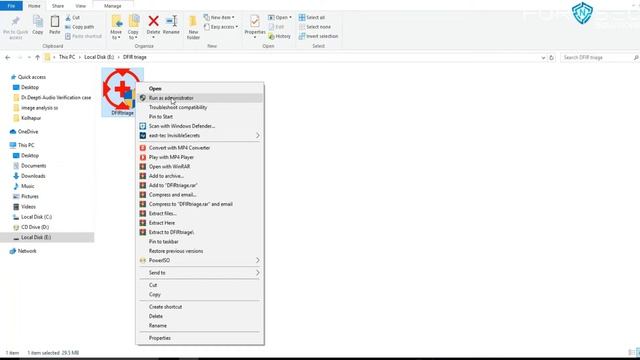
Task: Select Documents under This PC
Action: coord(33,166)
